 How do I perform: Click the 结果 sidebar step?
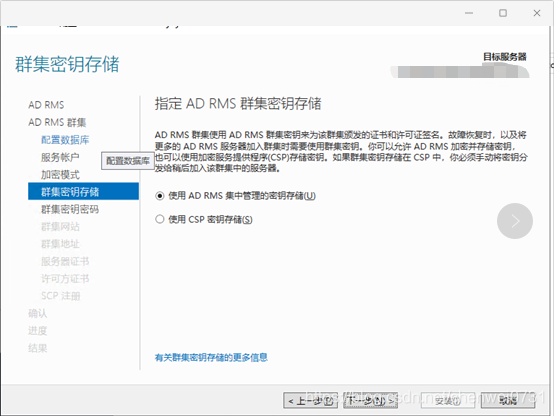pyautogui.click(x=37, y=348)
